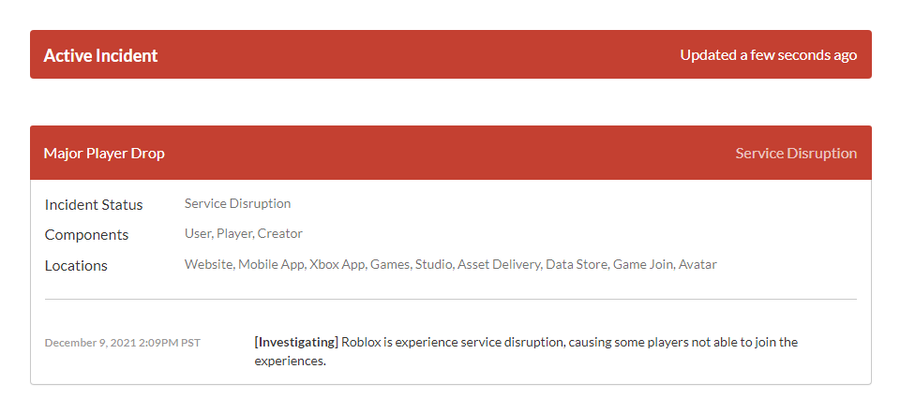Click Service Disruption label in red incident header
The width and height of the screenshot is (900, 413).
(796, 153)
